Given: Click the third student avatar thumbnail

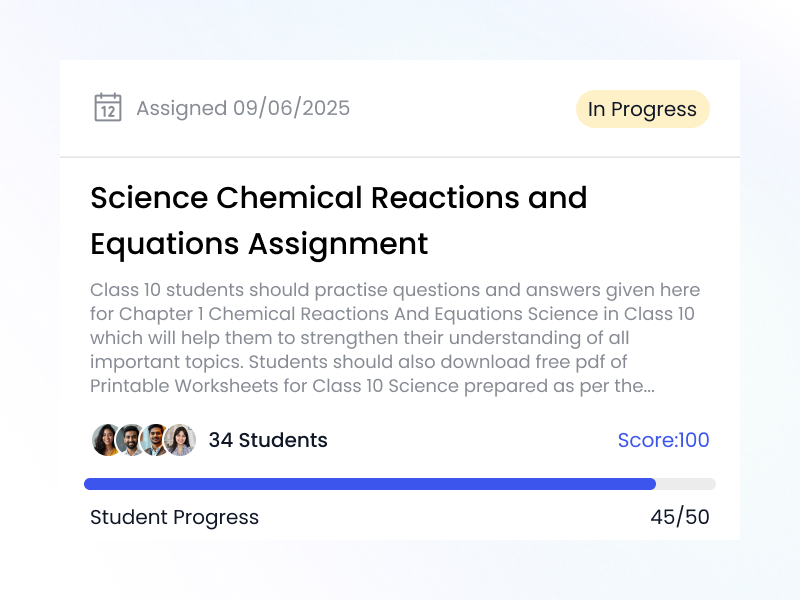Looking at the screenshot, I should (x=153, y=440).
